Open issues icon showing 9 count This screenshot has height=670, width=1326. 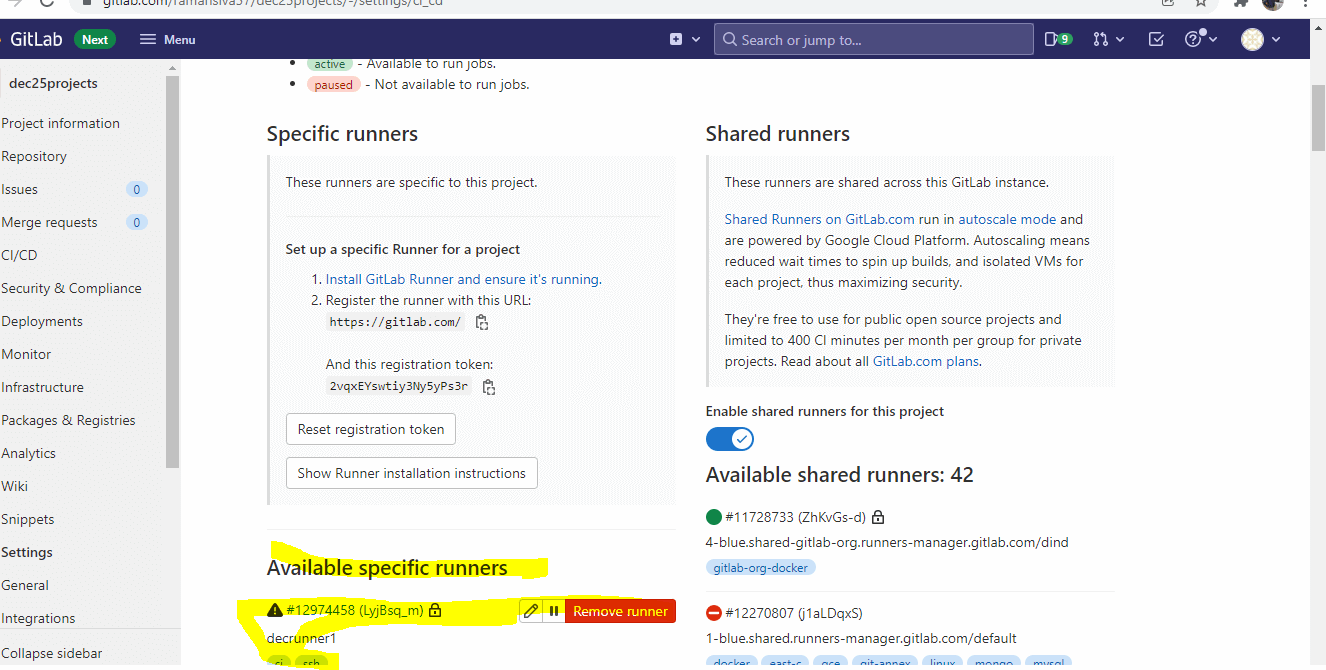[x=1058, y=40]
